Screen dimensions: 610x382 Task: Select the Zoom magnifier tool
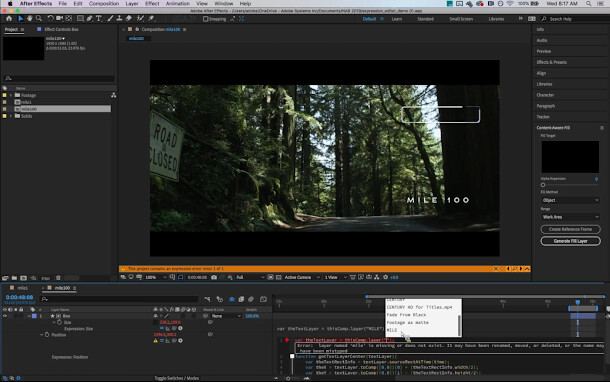(x=39, y=18)
